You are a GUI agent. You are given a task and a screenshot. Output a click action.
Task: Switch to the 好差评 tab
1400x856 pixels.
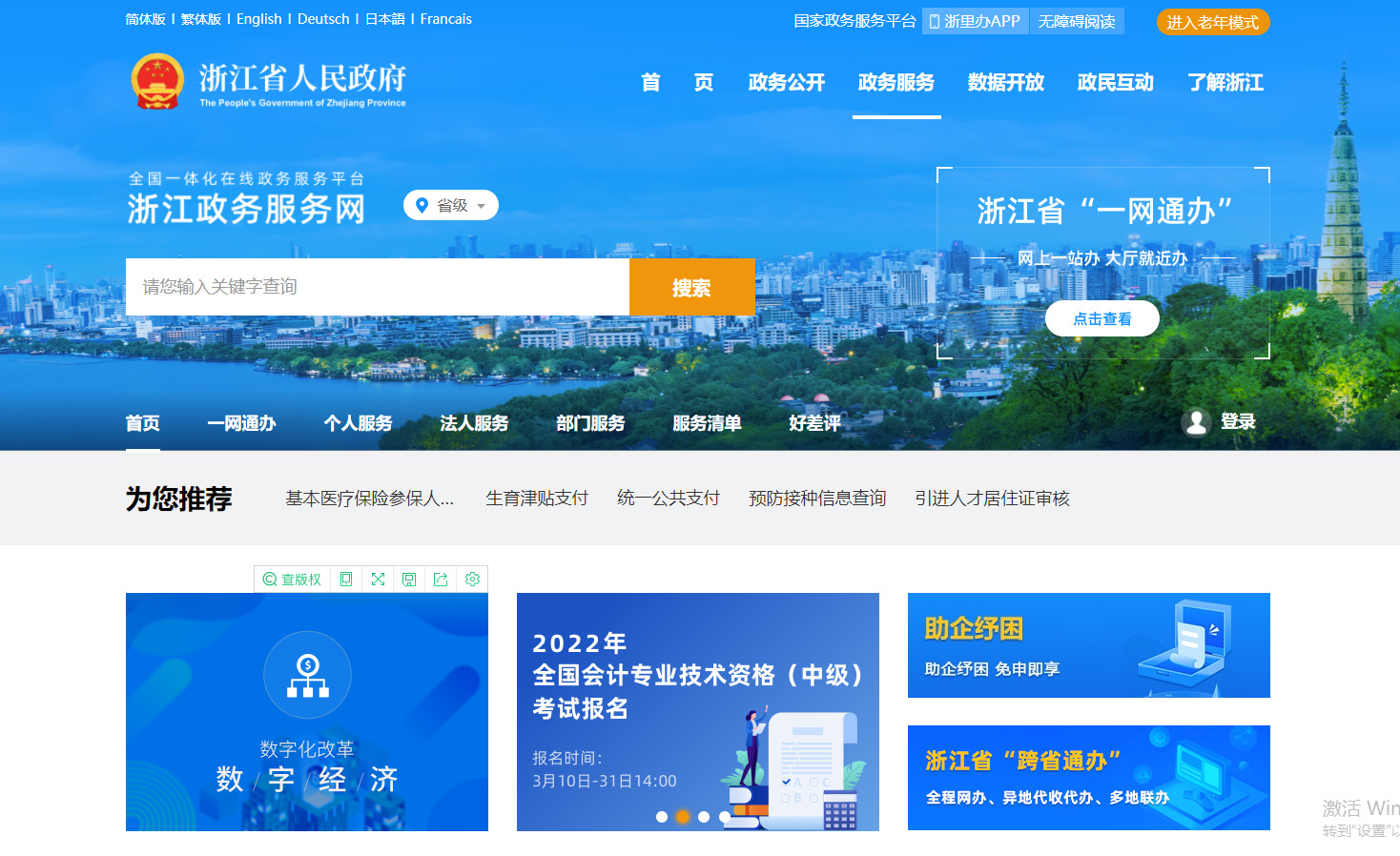pos(815,423)
